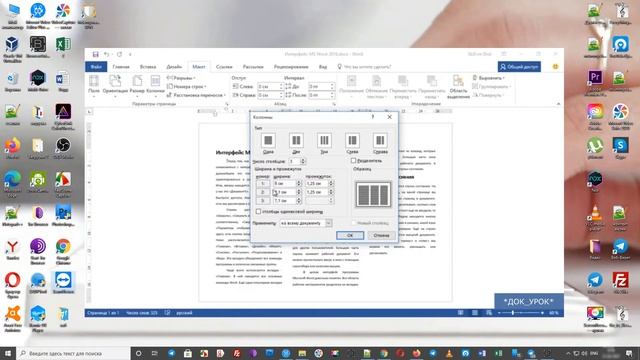Switch to web layout view in status bar
This screenshot has width=640, height=360.
489,313
